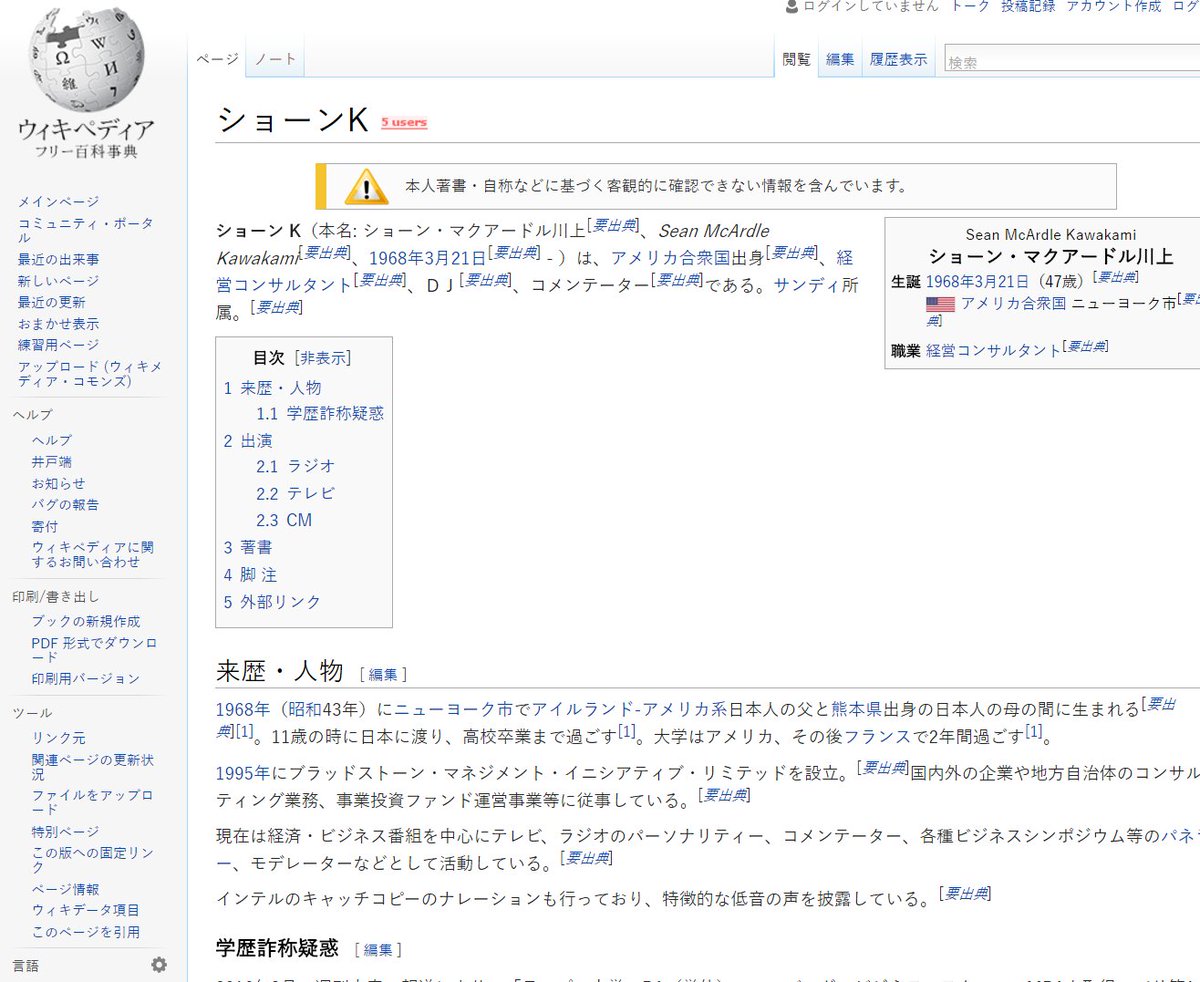Open リンク元 tool link
This screenshot has height=982, width=1200.
[x=59, y=738]
